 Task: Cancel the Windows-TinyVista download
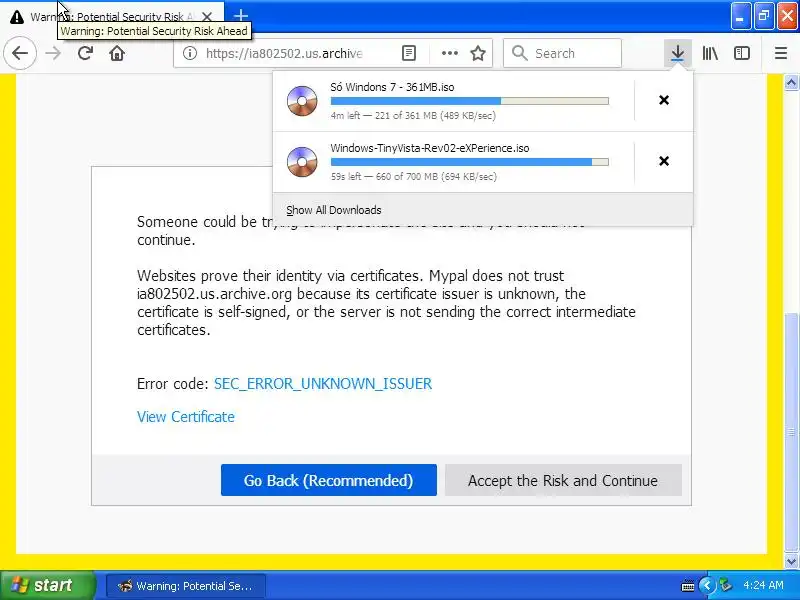coord(664,161)
